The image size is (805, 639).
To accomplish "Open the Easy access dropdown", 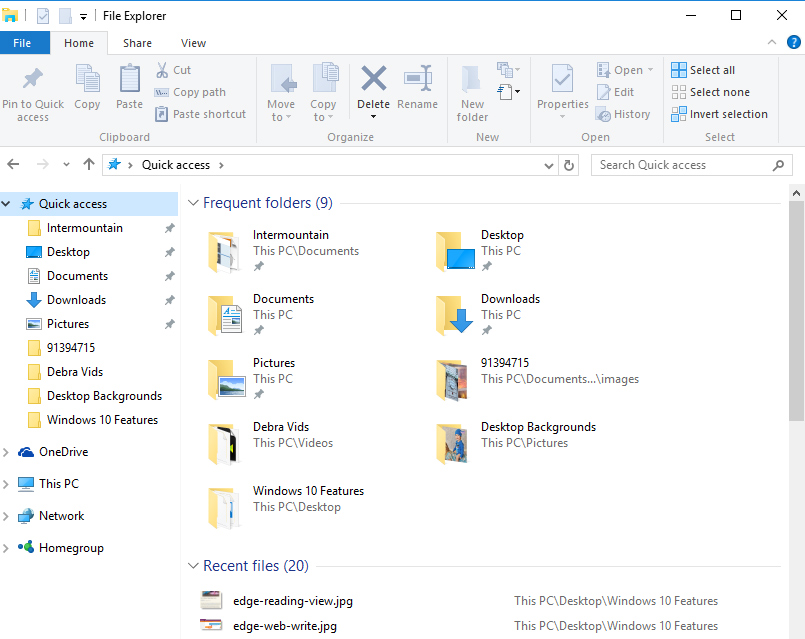I will (x=508, y=92).
